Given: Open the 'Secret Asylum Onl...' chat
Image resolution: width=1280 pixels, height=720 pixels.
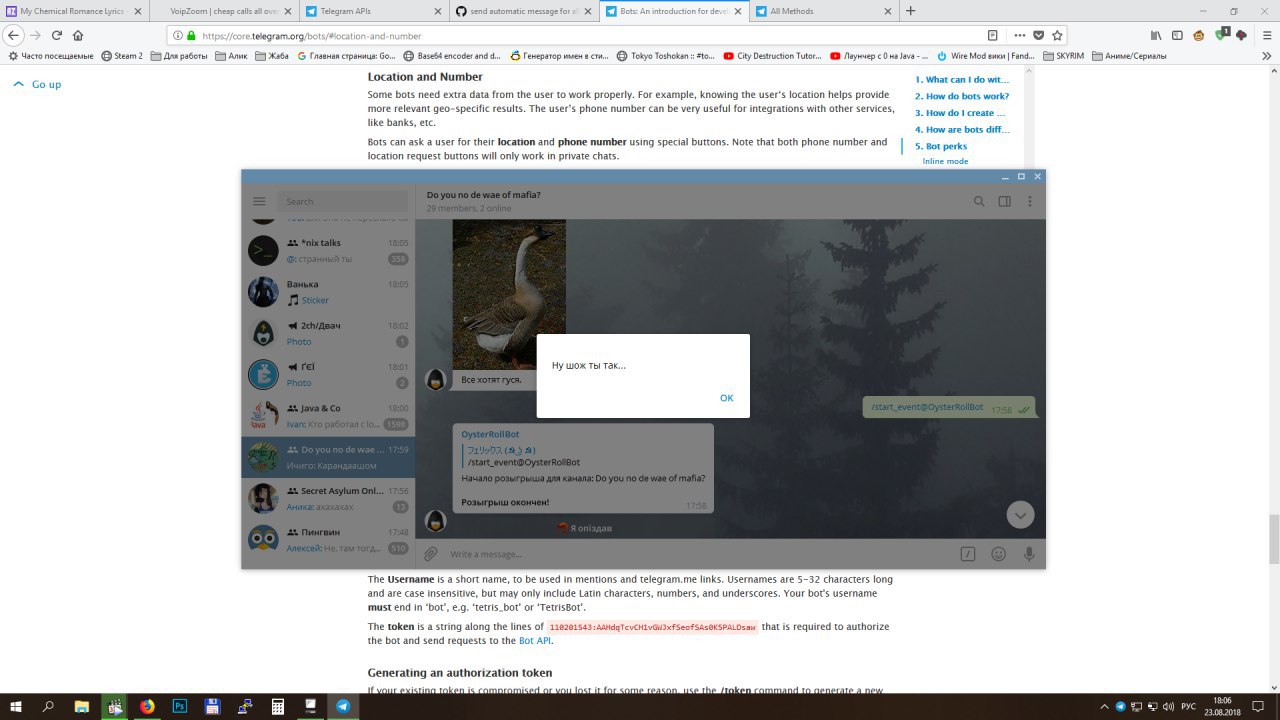Looking at the screenshot, I should (x=328, y=498).
